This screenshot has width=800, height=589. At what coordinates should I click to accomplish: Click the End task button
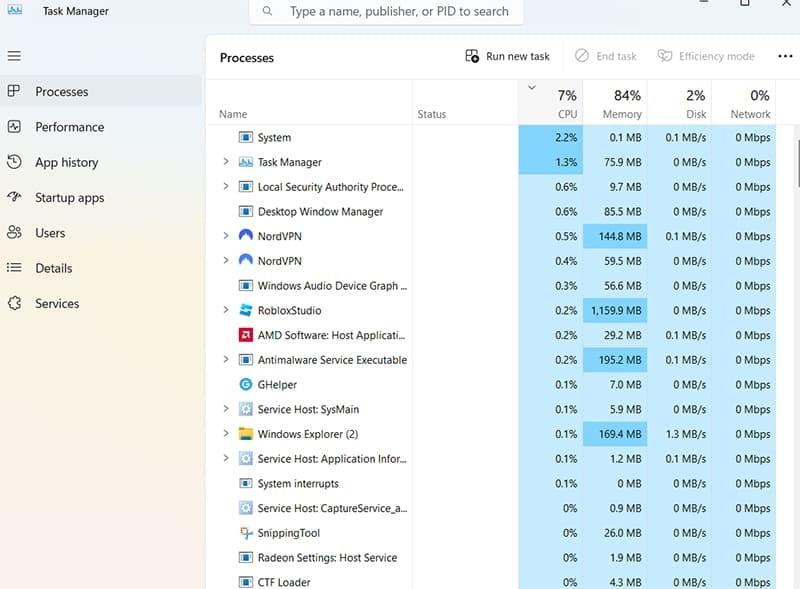(x=606, y=56)
